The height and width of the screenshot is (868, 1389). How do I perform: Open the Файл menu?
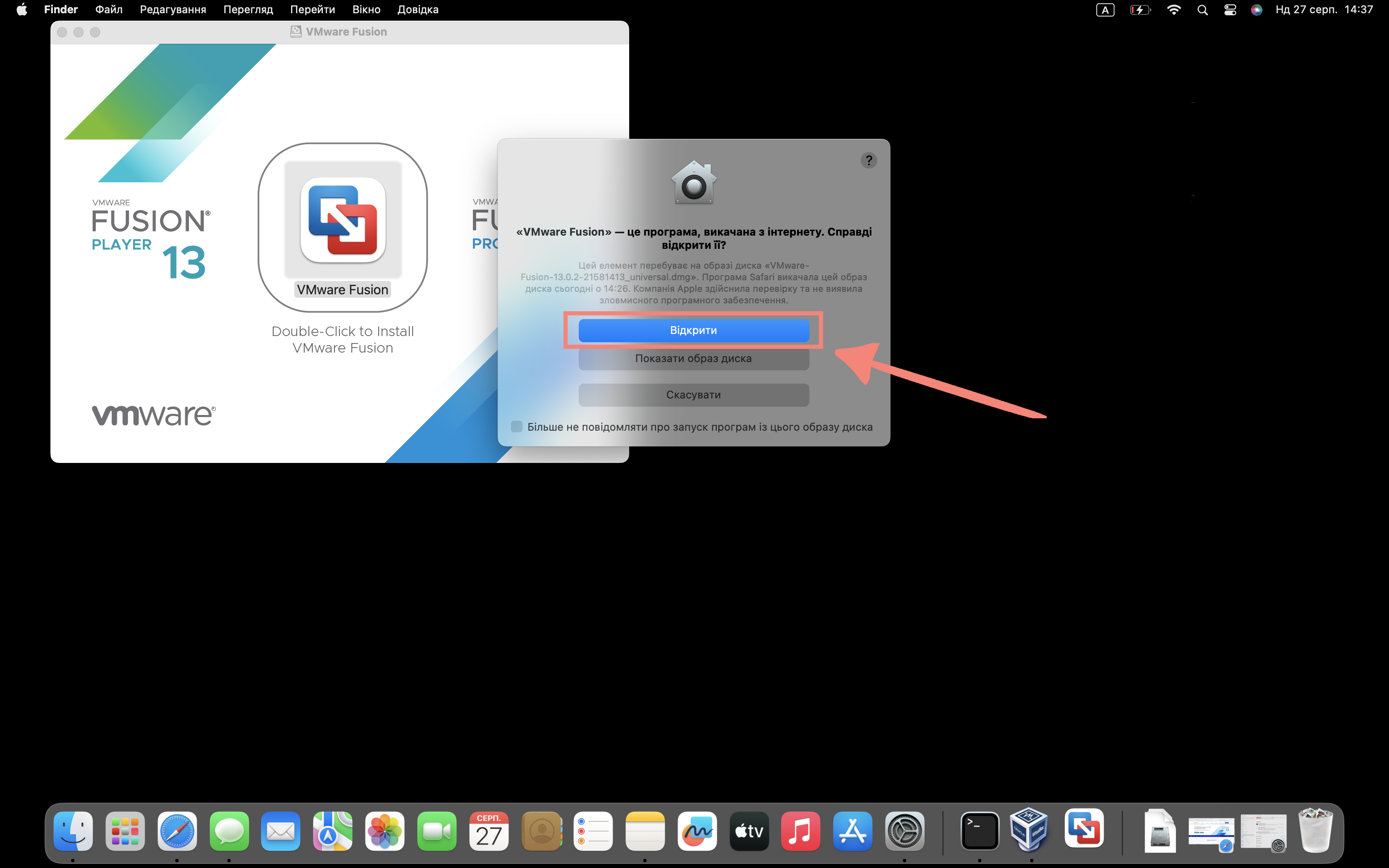click(108, 10)
